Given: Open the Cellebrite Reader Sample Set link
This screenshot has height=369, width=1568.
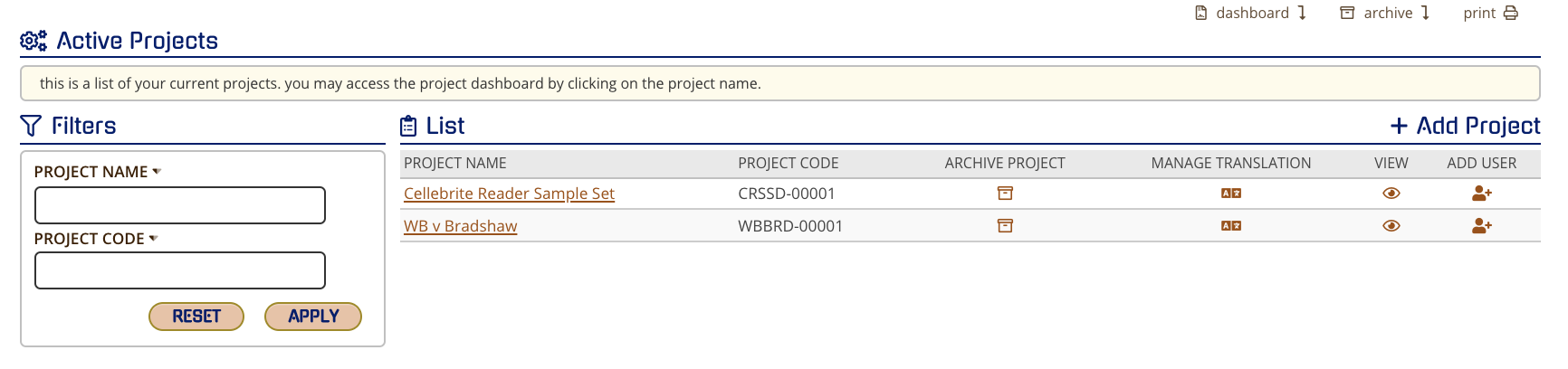Looking at the screenshot, I should tap(509, 194).
